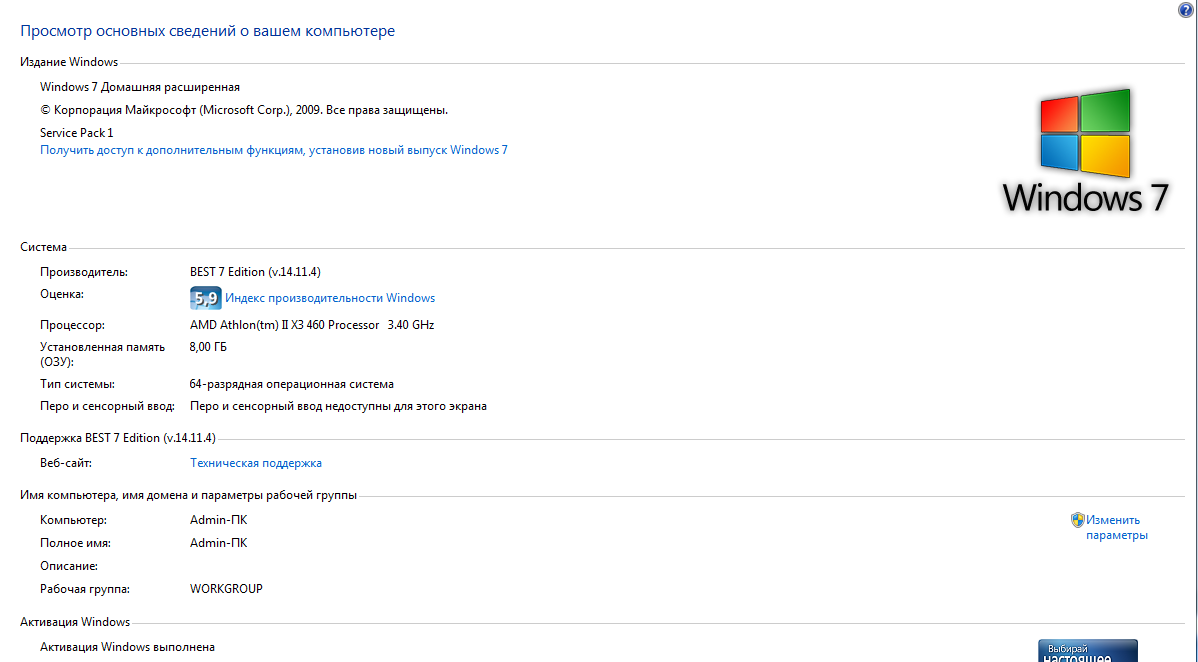Screen dimensions: 1198x662
Task: Open the Получить доступ к дополнительным функциям link
Action: click(274, 150)
